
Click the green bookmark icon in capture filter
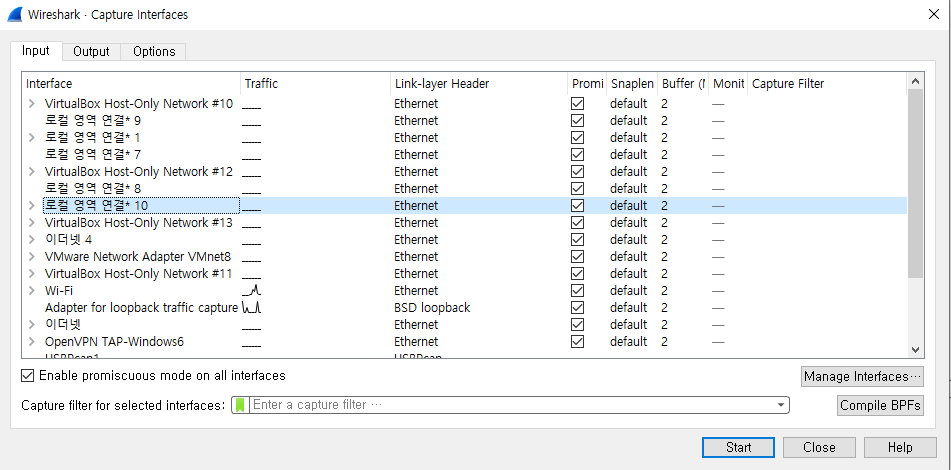pos(240,405)
